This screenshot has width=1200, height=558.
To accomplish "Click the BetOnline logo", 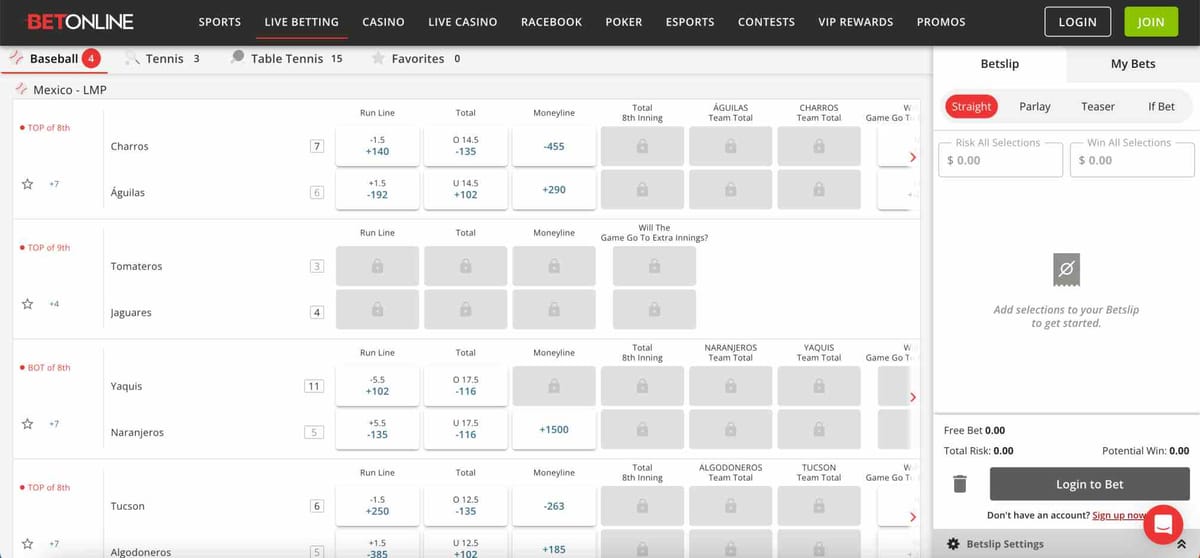I will point(80,21).
